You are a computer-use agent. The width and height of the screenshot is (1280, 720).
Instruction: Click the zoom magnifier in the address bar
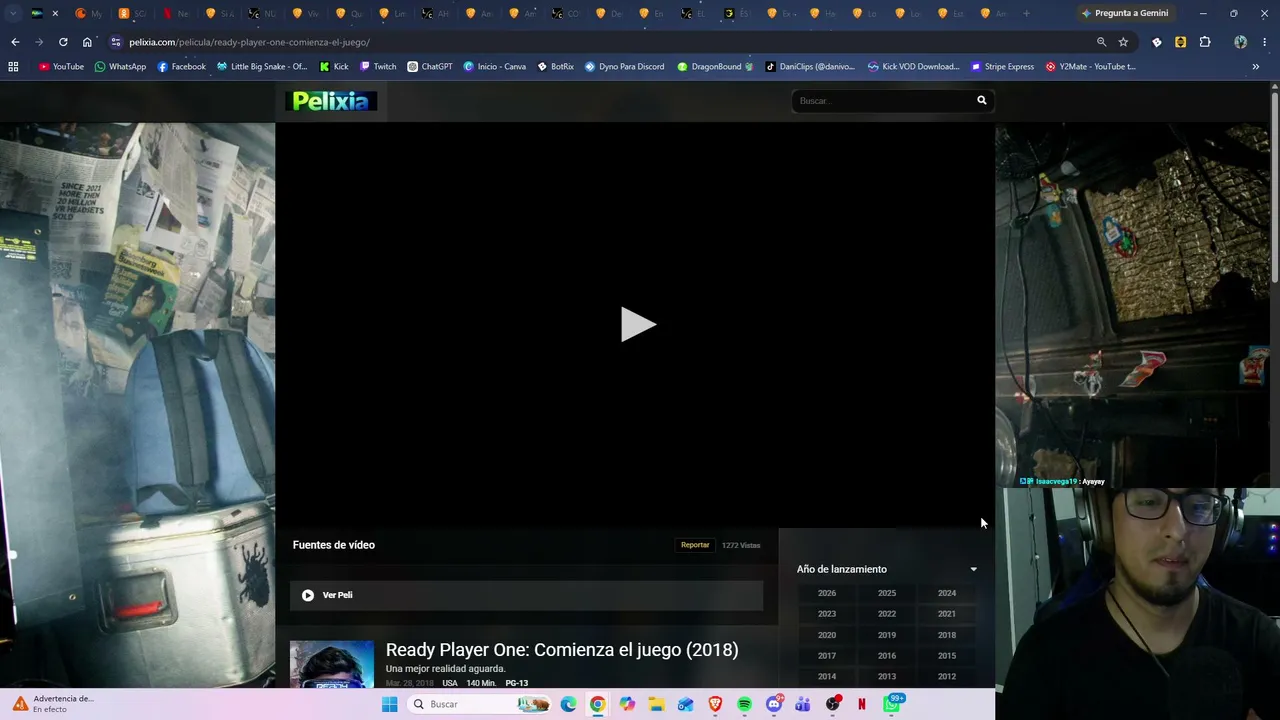[x=1101, y=42]
